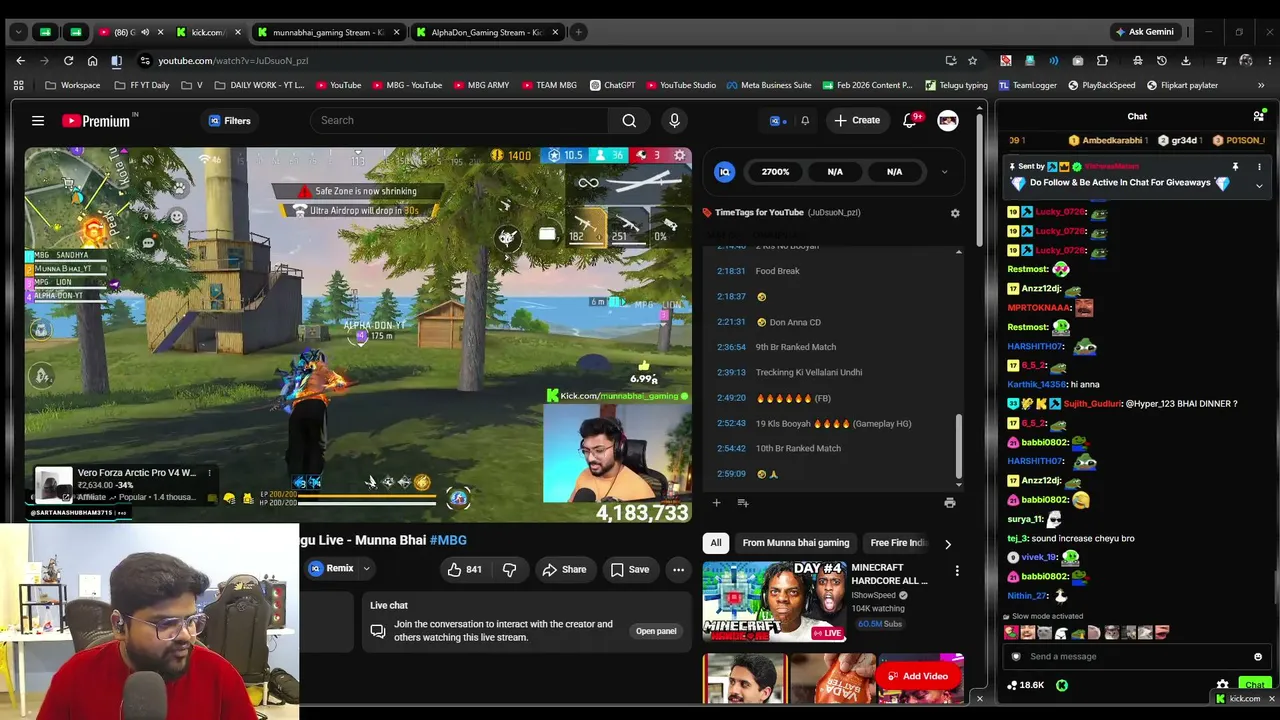Open Kick chat user list icon

(x=1258, y=116)
